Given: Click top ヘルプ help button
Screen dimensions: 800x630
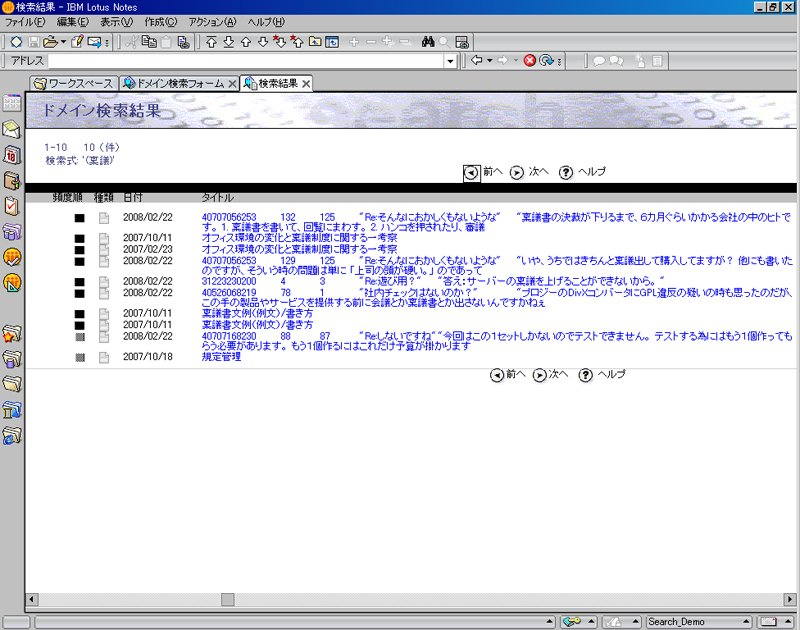Looking at the screenshot, I should pyautogui.click(x=582, y=172).
